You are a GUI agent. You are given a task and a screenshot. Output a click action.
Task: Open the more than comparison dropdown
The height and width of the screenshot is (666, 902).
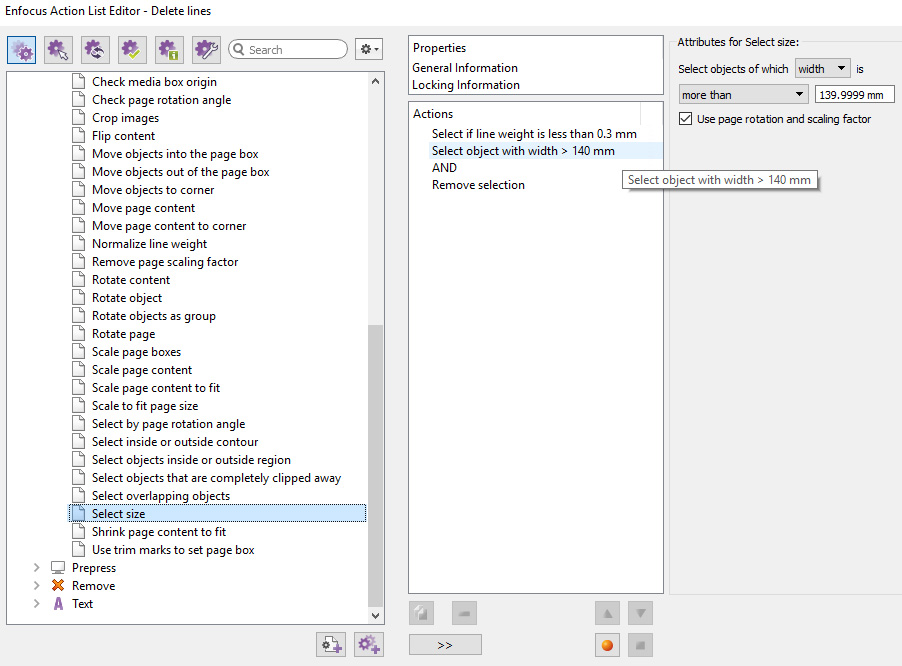[x=743, y=95]
